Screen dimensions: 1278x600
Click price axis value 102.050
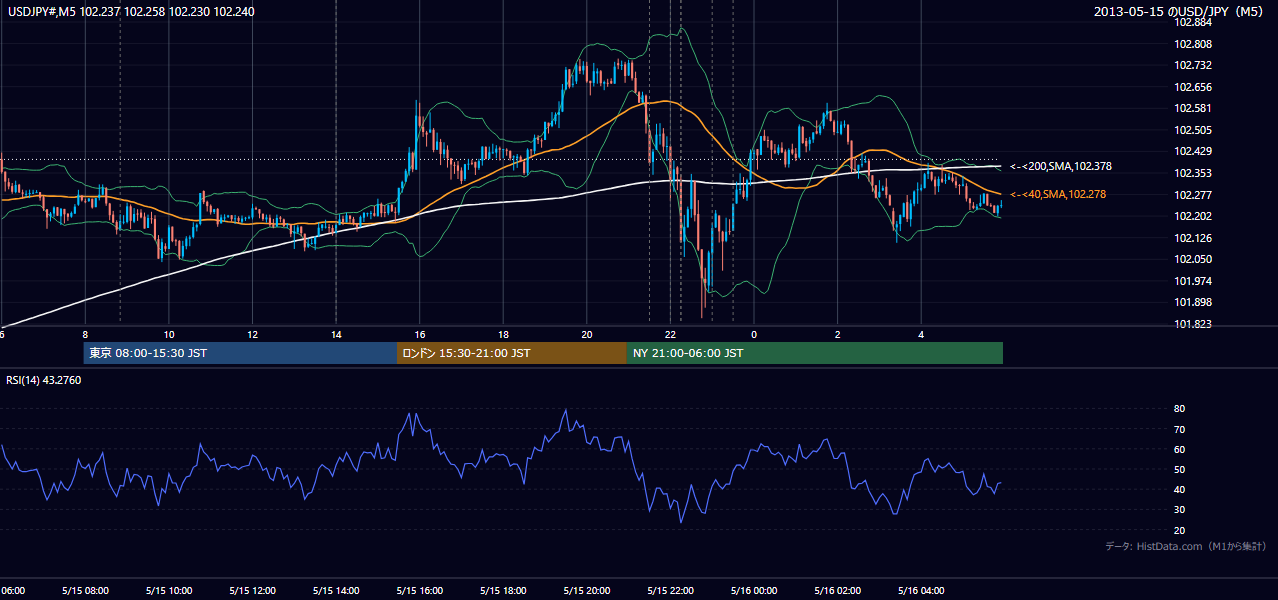1194,259
